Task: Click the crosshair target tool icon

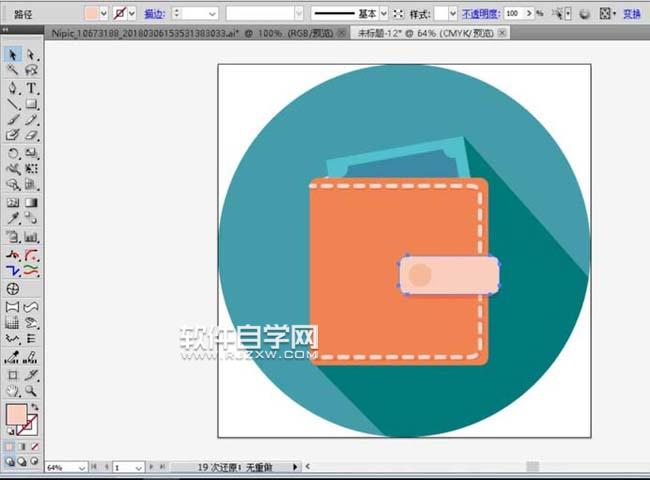Action: click(x=13, y=289)
